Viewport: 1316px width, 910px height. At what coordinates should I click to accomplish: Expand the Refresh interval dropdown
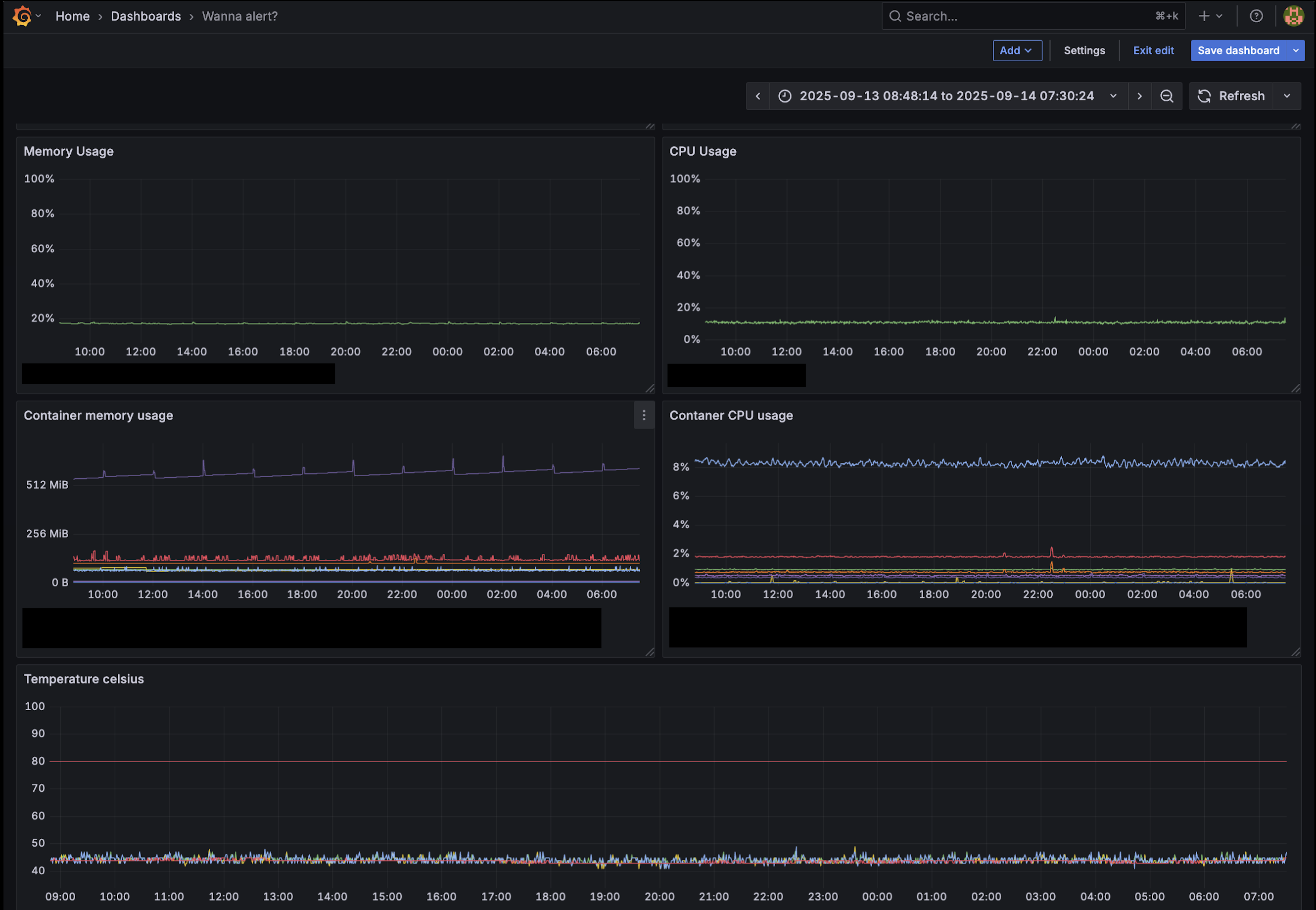[1287, 96]
